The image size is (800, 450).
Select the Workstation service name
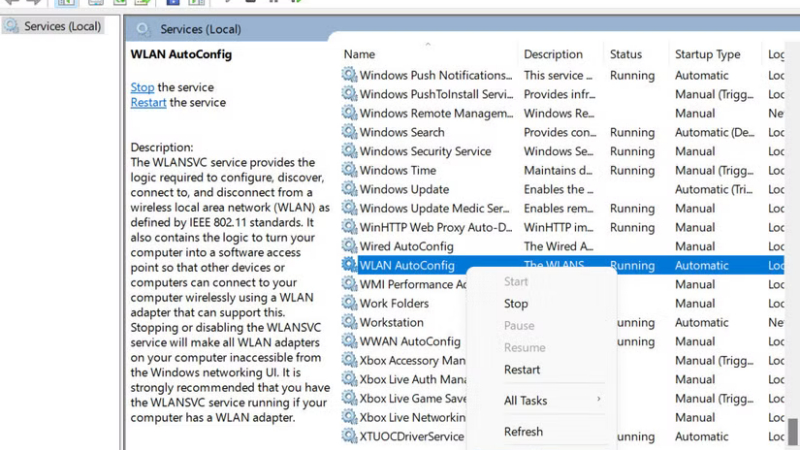click(391, 322)
